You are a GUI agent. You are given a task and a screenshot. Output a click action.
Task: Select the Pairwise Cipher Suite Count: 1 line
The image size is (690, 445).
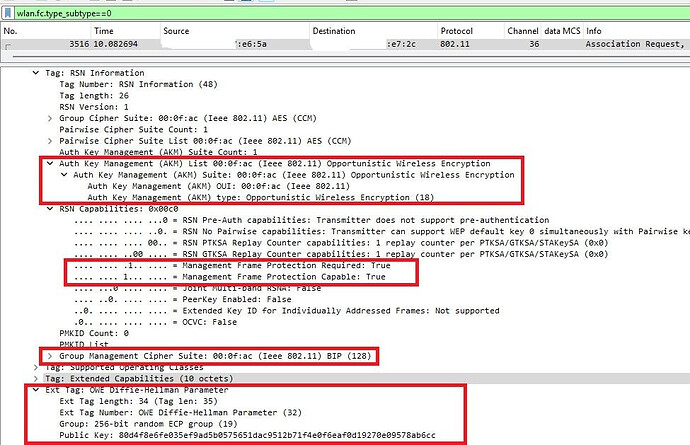pyautogui.click(x=133, y=129)
